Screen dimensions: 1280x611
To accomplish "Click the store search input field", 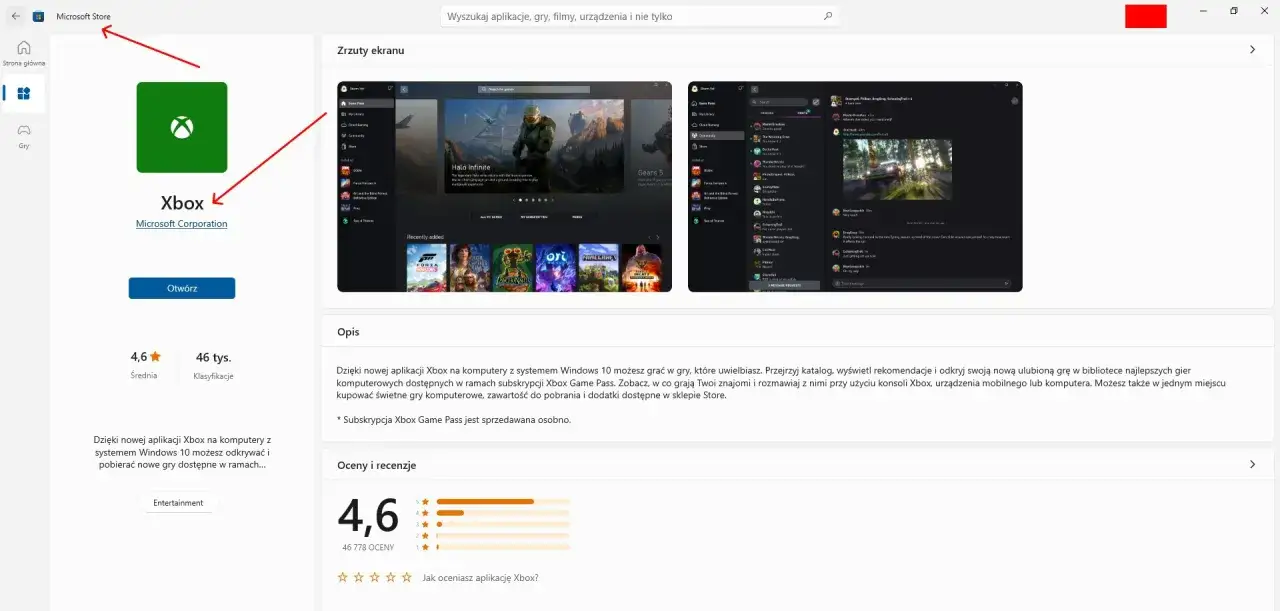I will click(x=640, y=17).
